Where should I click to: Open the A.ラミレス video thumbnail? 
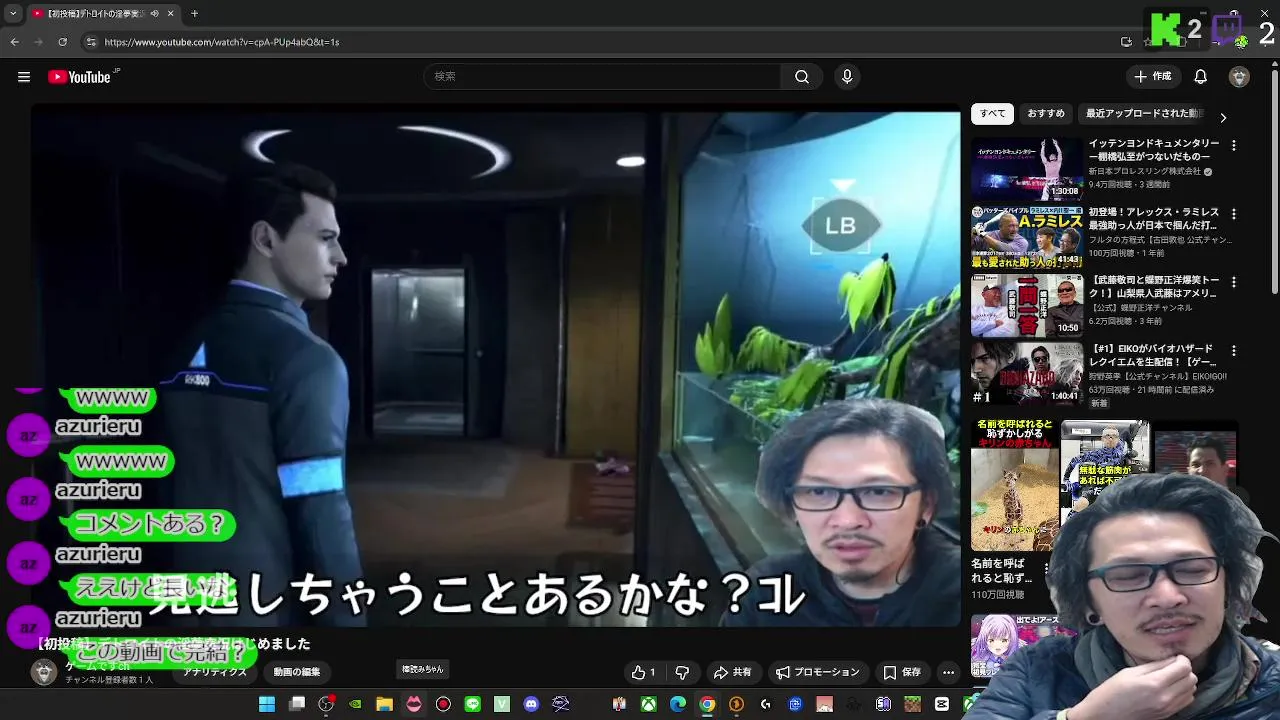click(x=1027, y=237)
